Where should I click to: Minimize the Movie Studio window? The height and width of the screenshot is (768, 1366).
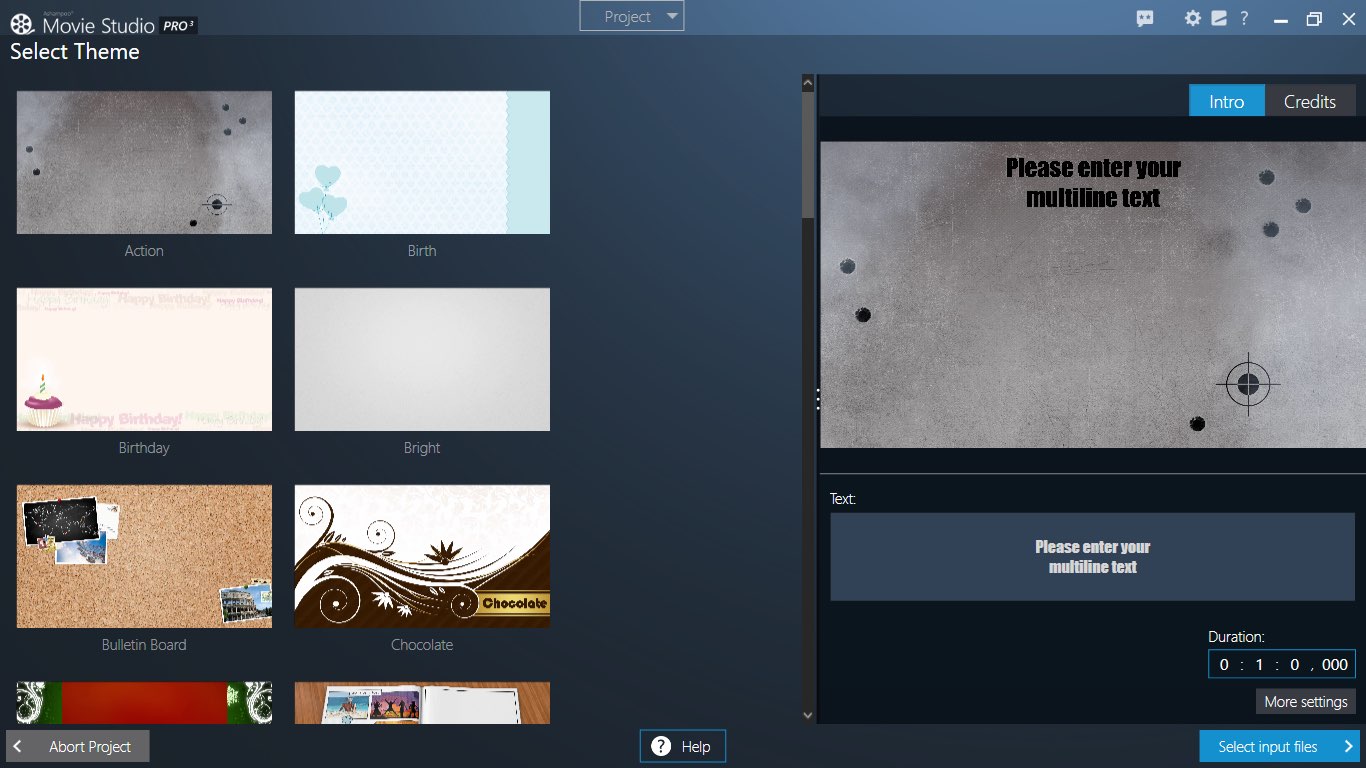(1280, 19)
